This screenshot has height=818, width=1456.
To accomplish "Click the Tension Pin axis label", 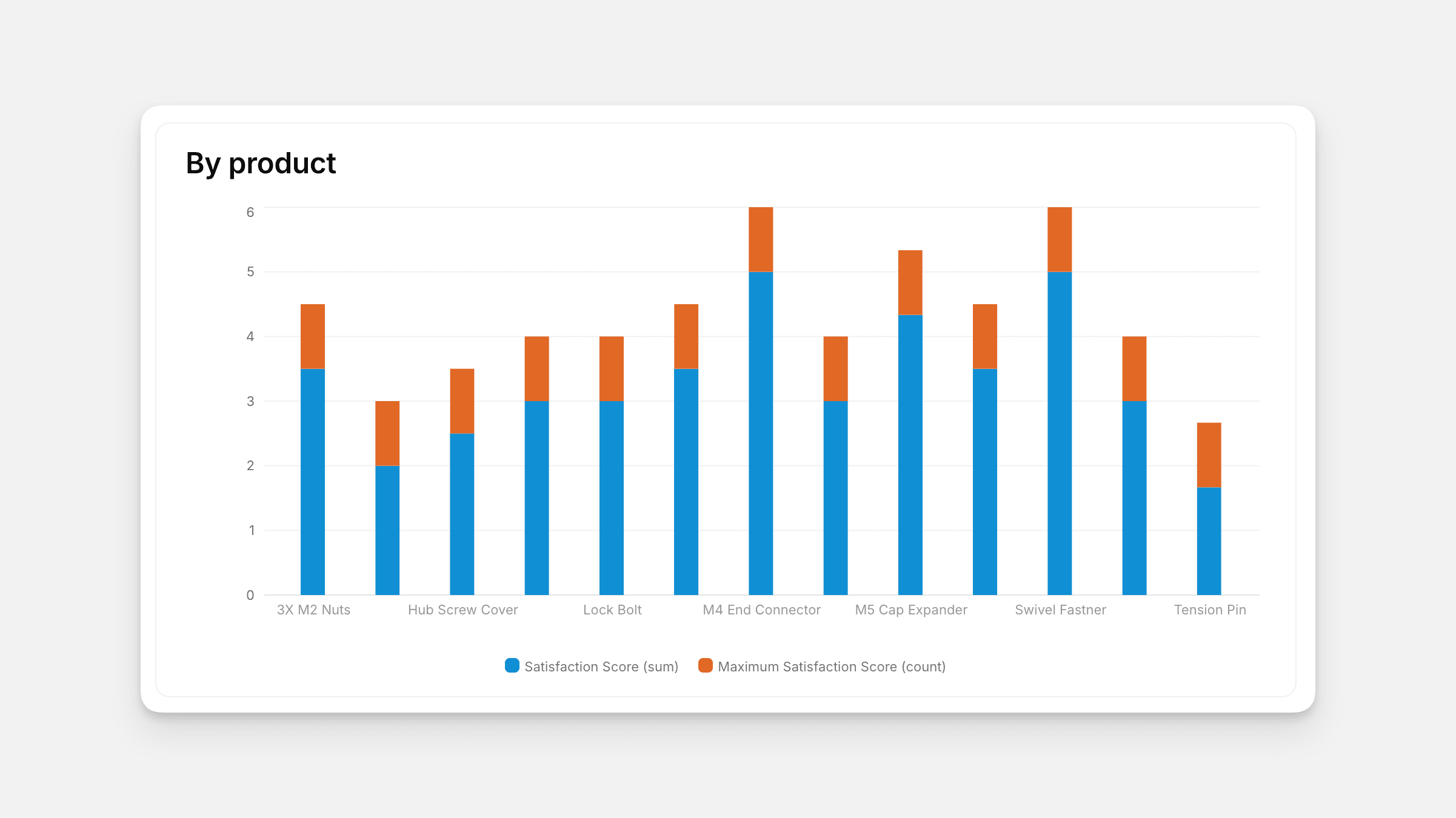I will (x=1210, y=610).
